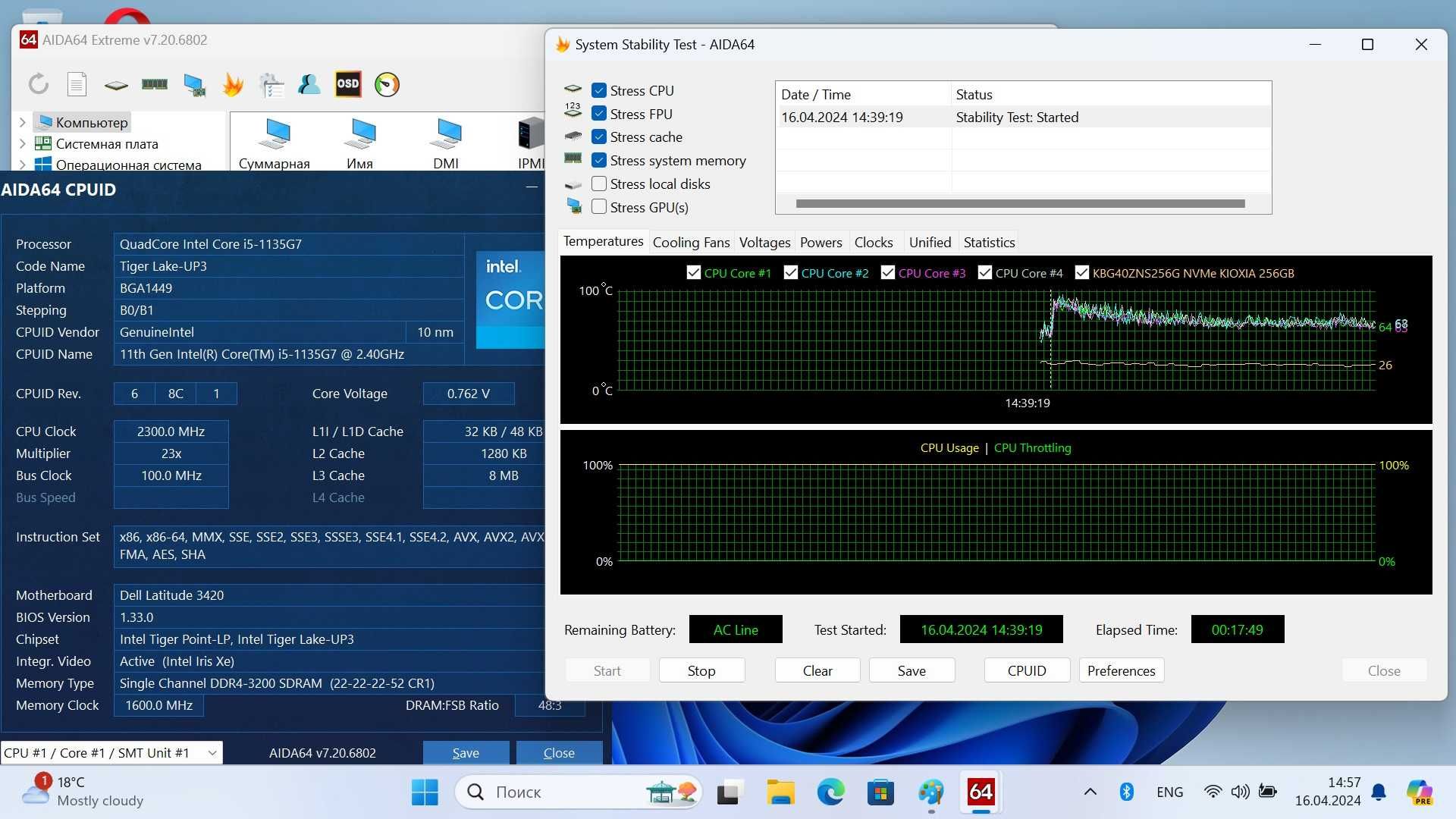This screenshot has width=1456, height=819.
Task: Switch to Powers tab
Action: click(x=821, y=243)
